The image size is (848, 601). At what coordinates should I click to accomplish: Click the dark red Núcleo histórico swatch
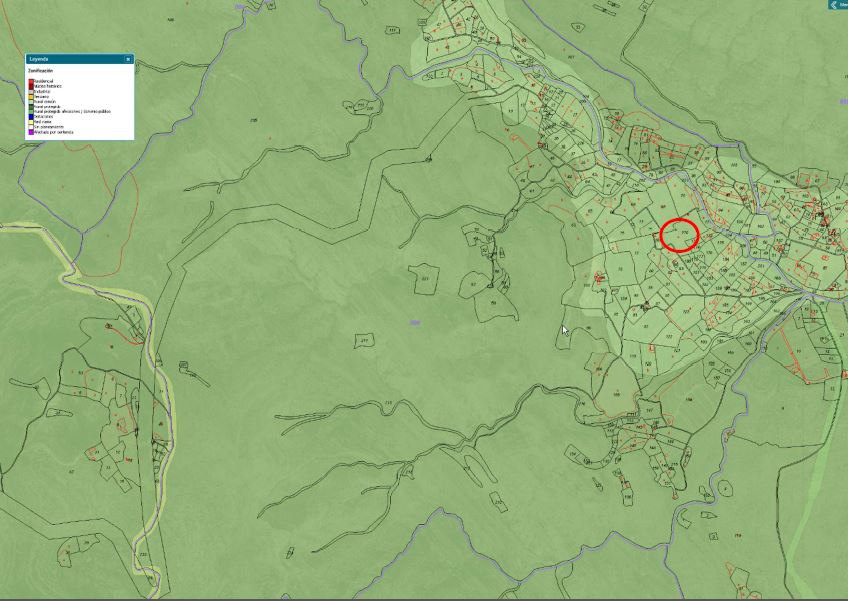coord(31,86)
